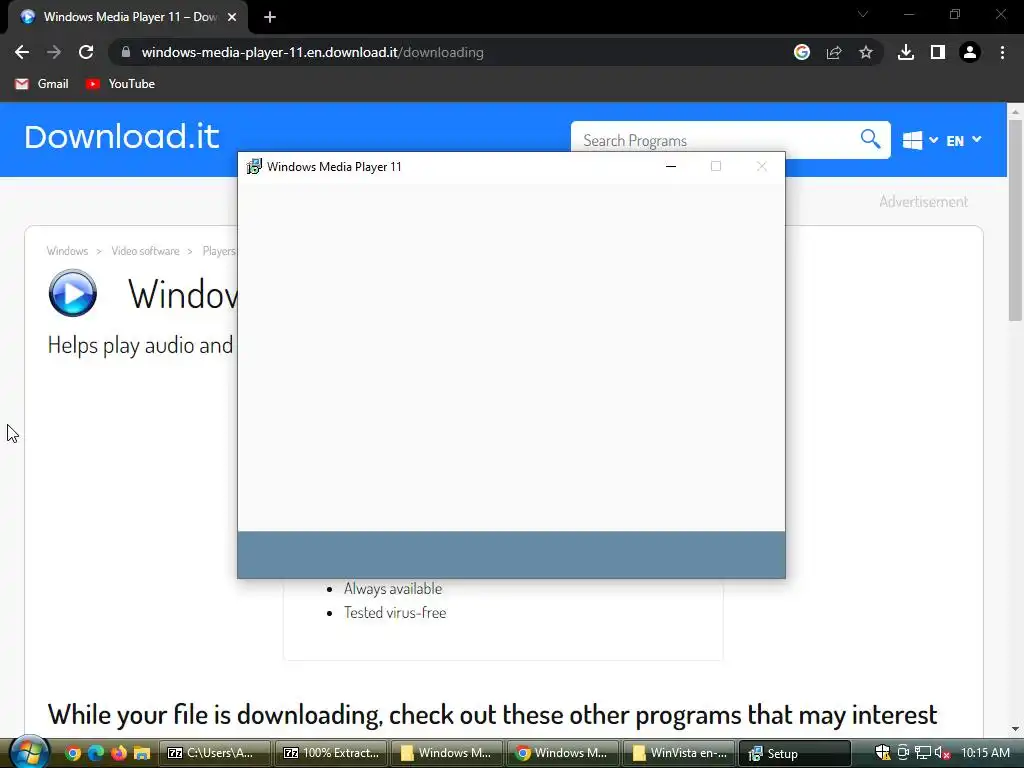The width and height of the screenshot is (1024, 768).
Task: Switch to the C:\Users 7-Zip taskbar window
Action: [215, 753]
